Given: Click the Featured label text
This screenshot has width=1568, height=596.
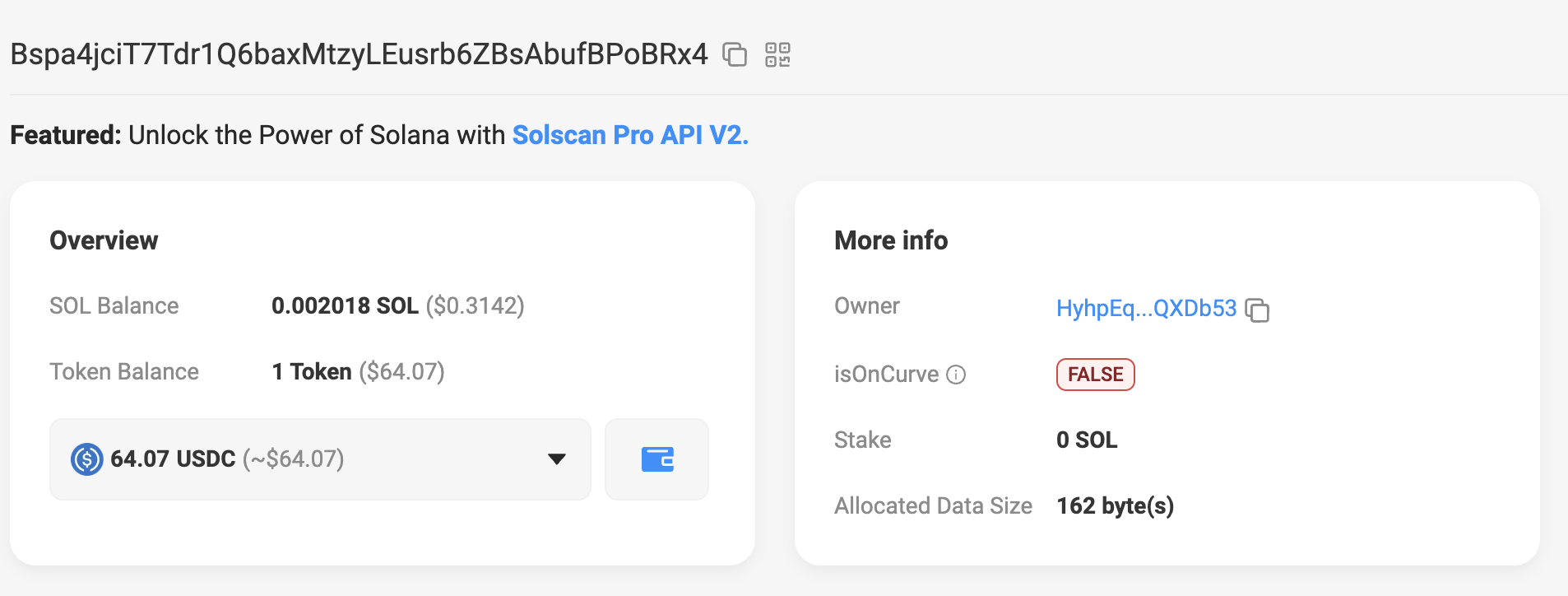Looking at the screenshot, I should point(66,135).
